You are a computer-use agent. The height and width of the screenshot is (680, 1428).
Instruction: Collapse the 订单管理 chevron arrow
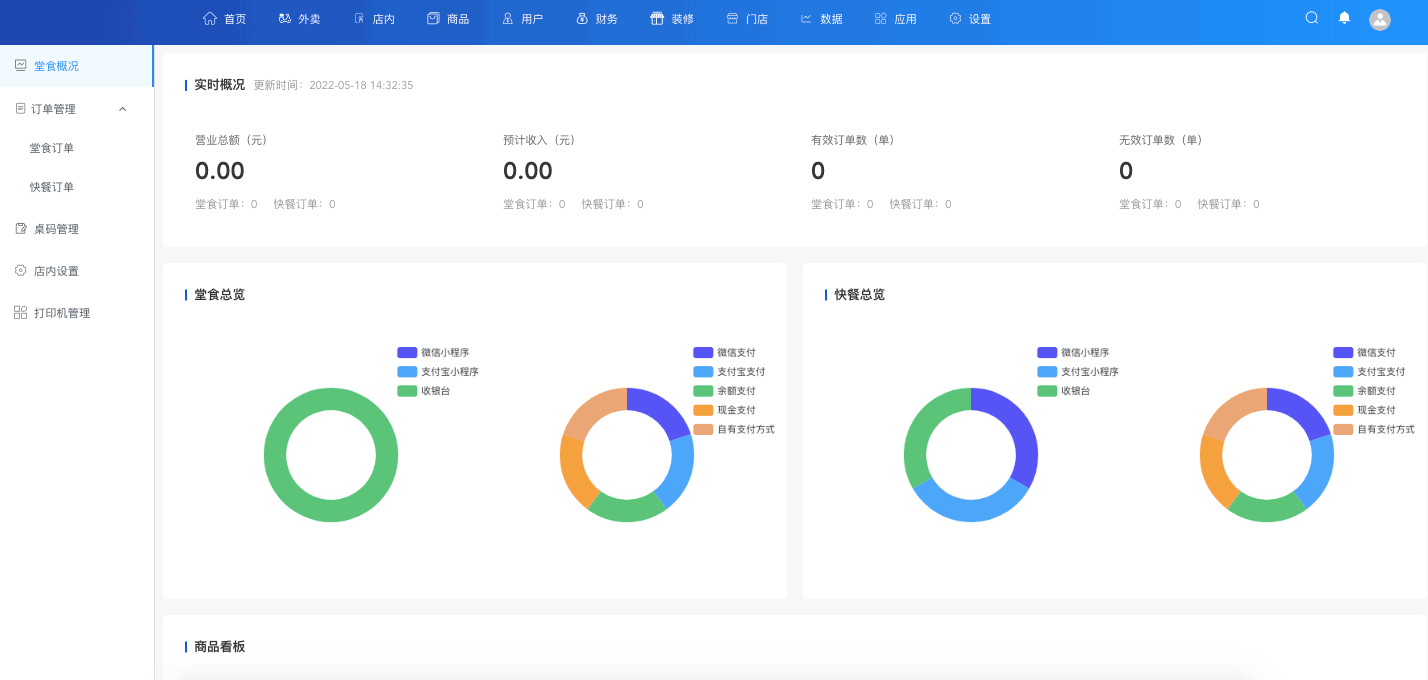123,109
